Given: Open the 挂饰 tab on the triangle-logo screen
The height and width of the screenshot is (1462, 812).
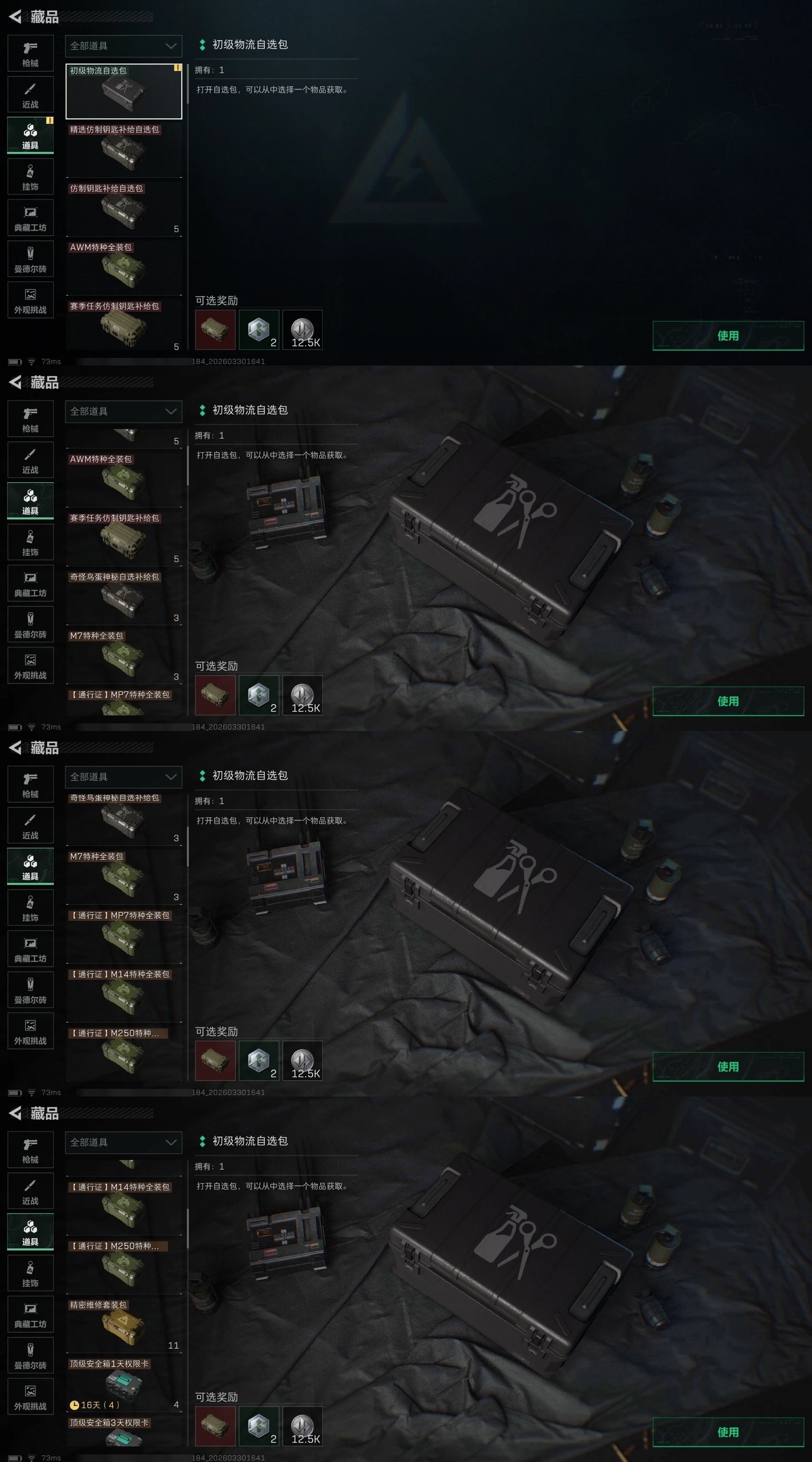Looking at the screenshot, I should (30, 177).
